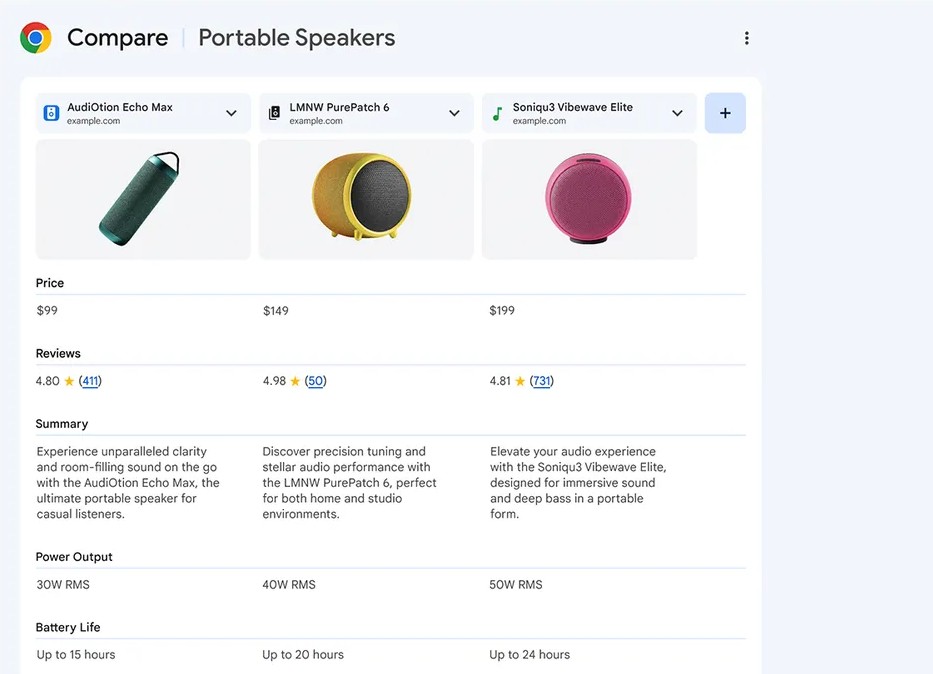933x674 pixels.
Task: Click the Compare heading label
Action: (x=117, y=38)
